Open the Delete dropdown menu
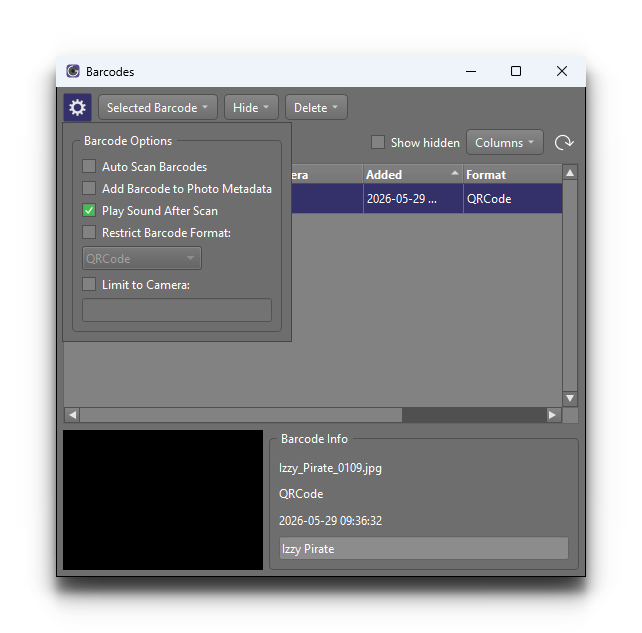Image resolution: width=642 pixels, height=633 pixels. click(x=316, y=108)
